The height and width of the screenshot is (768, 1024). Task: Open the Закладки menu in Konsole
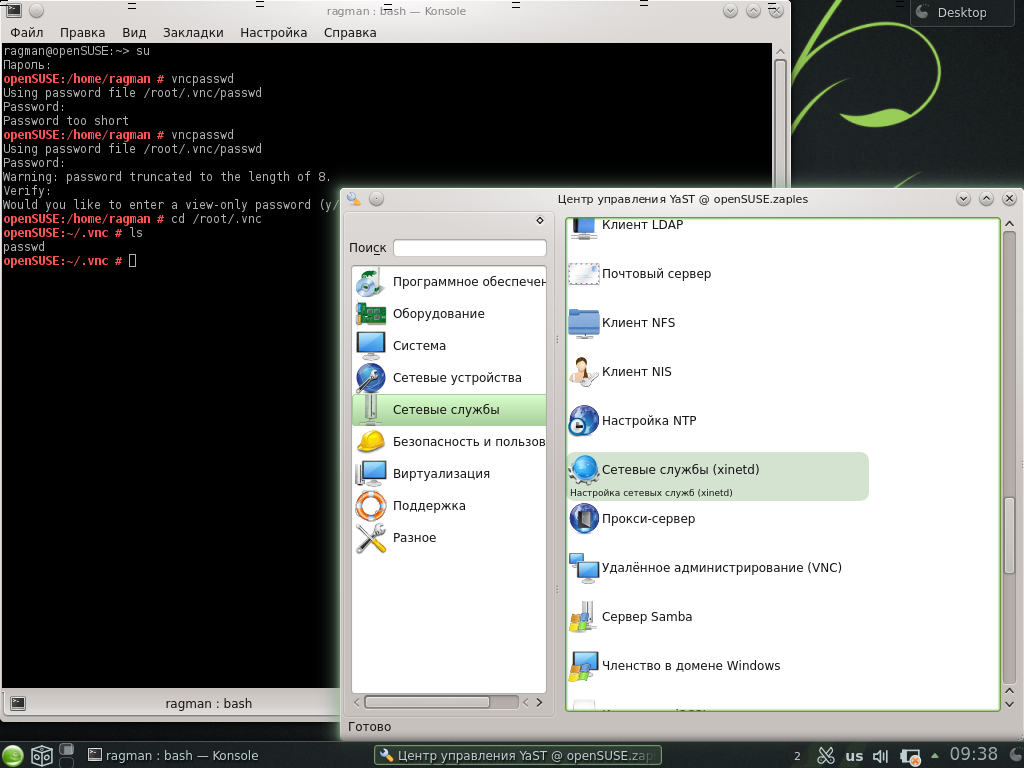(x=193, y=33)
